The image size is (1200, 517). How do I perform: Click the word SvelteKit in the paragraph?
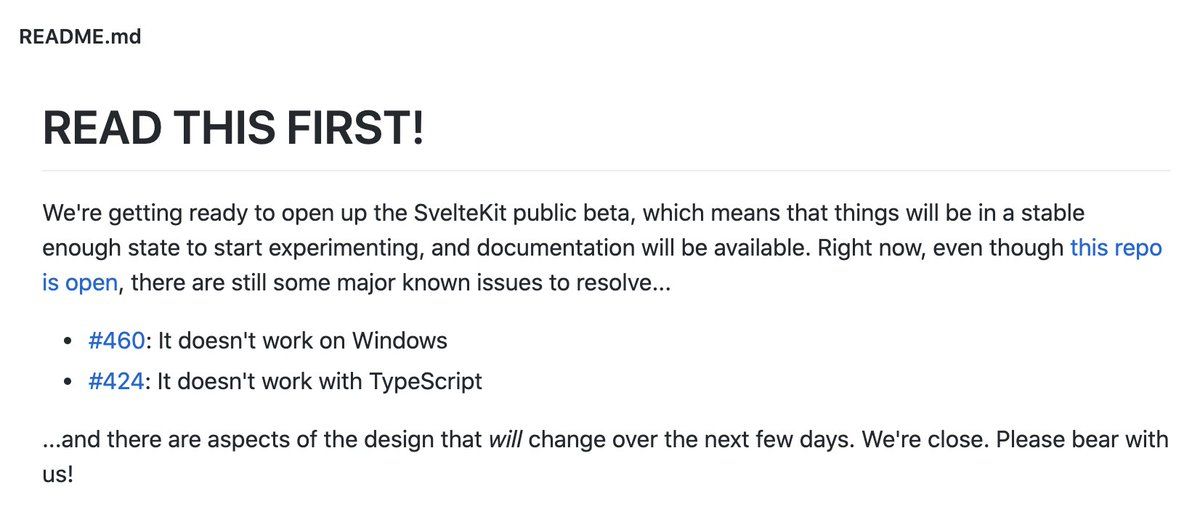click(462, 213)
